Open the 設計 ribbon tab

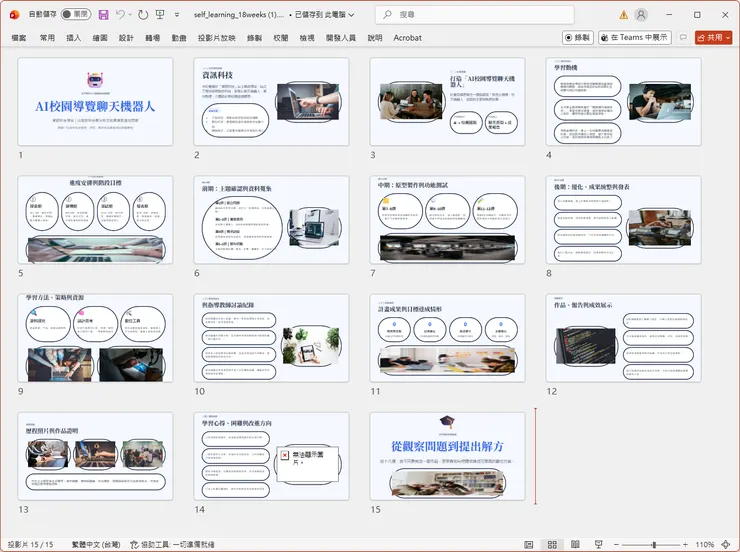126,37
